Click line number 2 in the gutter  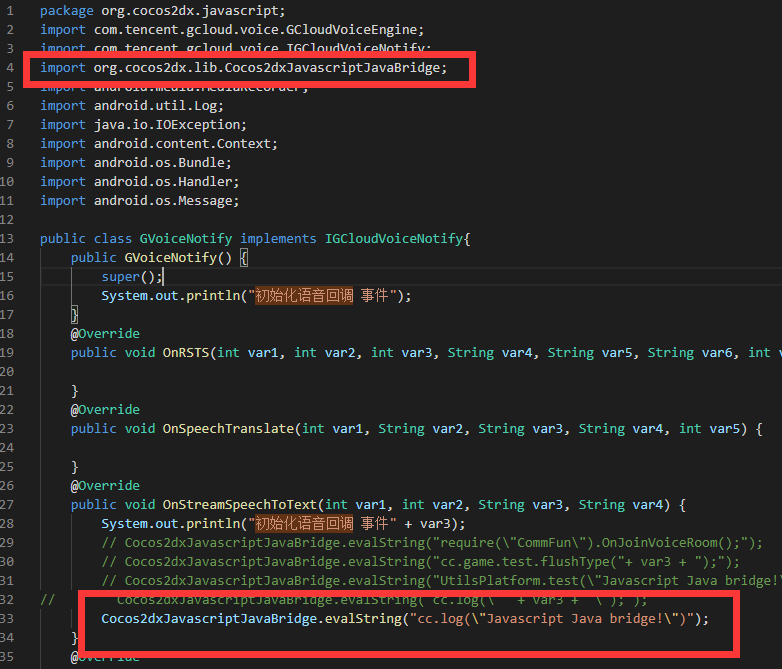pyautogui.click(x=10, y=30)
